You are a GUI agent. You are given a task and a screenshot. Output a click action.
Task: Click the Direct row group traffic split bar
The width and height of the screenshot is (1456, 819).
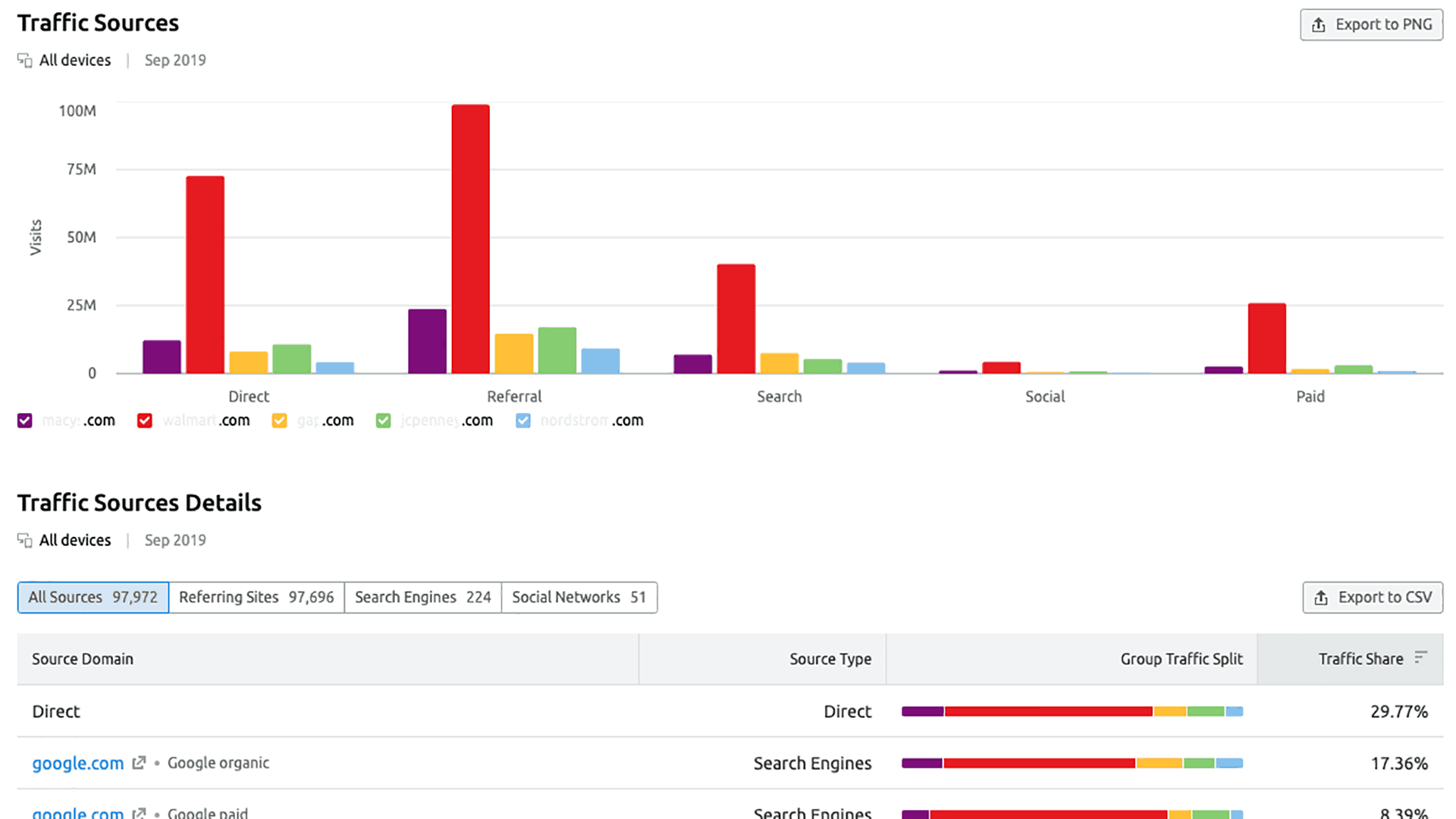tap(1072, 711)
